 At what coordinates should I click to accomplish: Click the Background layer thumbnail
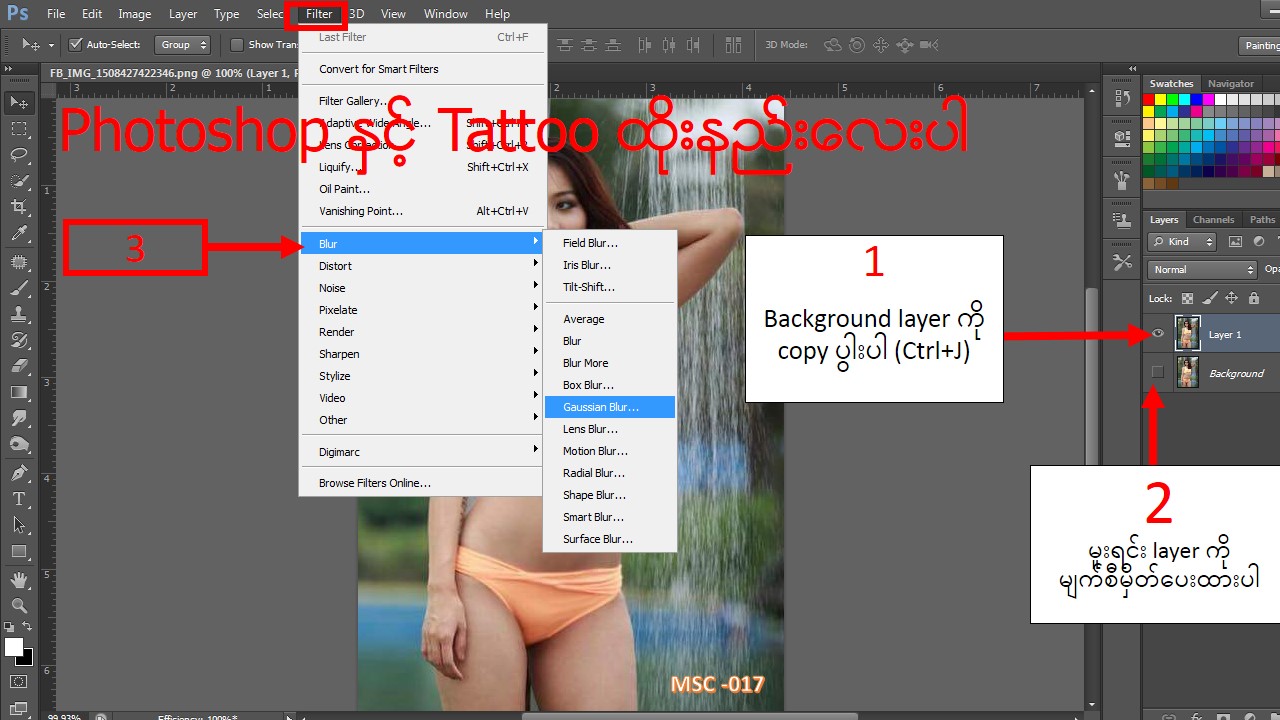tap(1187, 373)
